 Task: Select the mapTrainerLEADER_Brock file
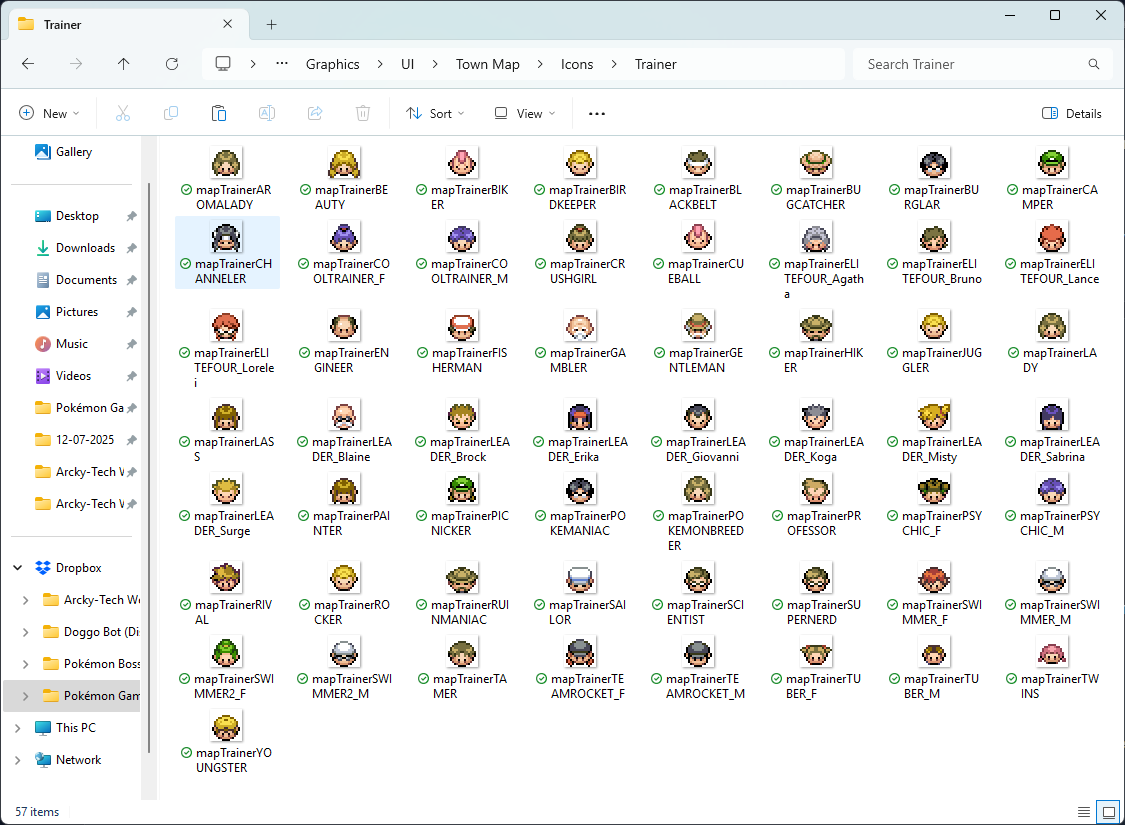462,430
